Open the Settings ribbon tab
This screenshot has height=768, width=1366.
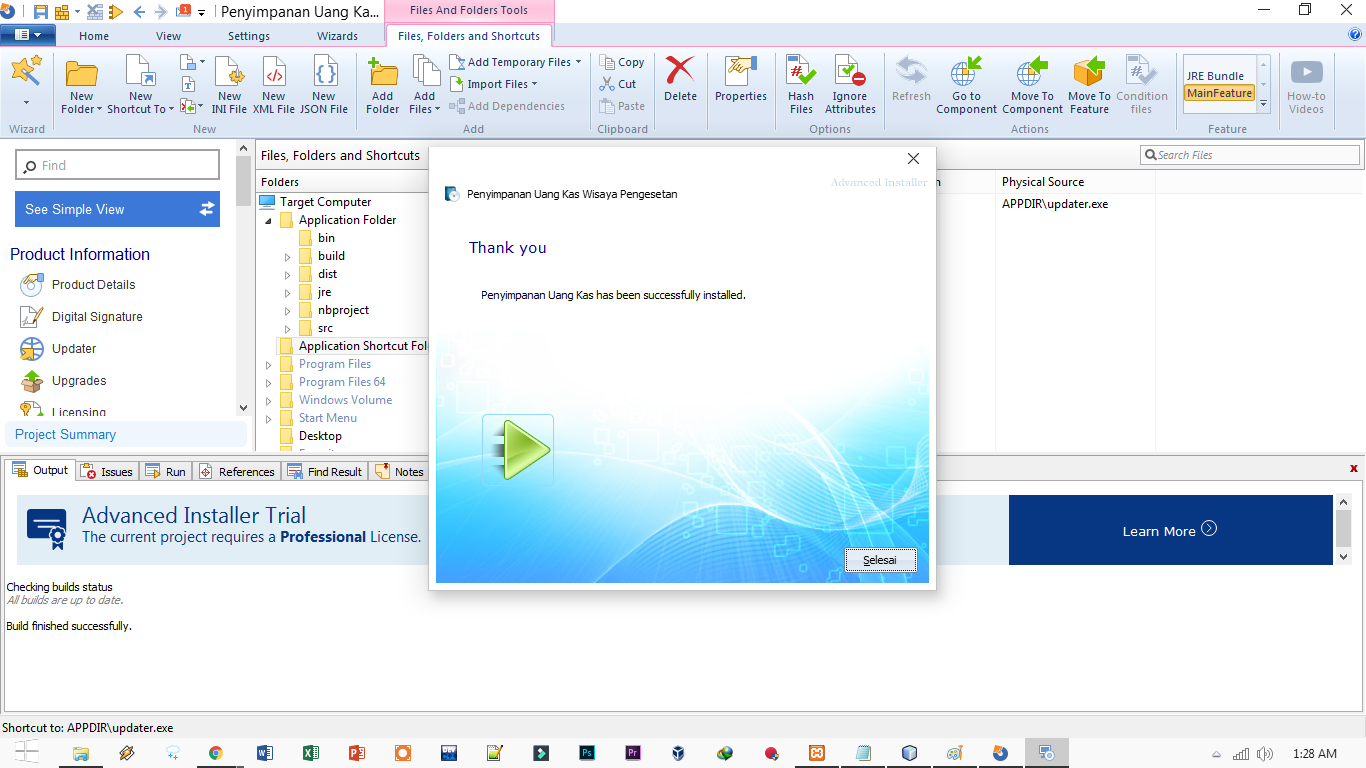coord(249,36)
